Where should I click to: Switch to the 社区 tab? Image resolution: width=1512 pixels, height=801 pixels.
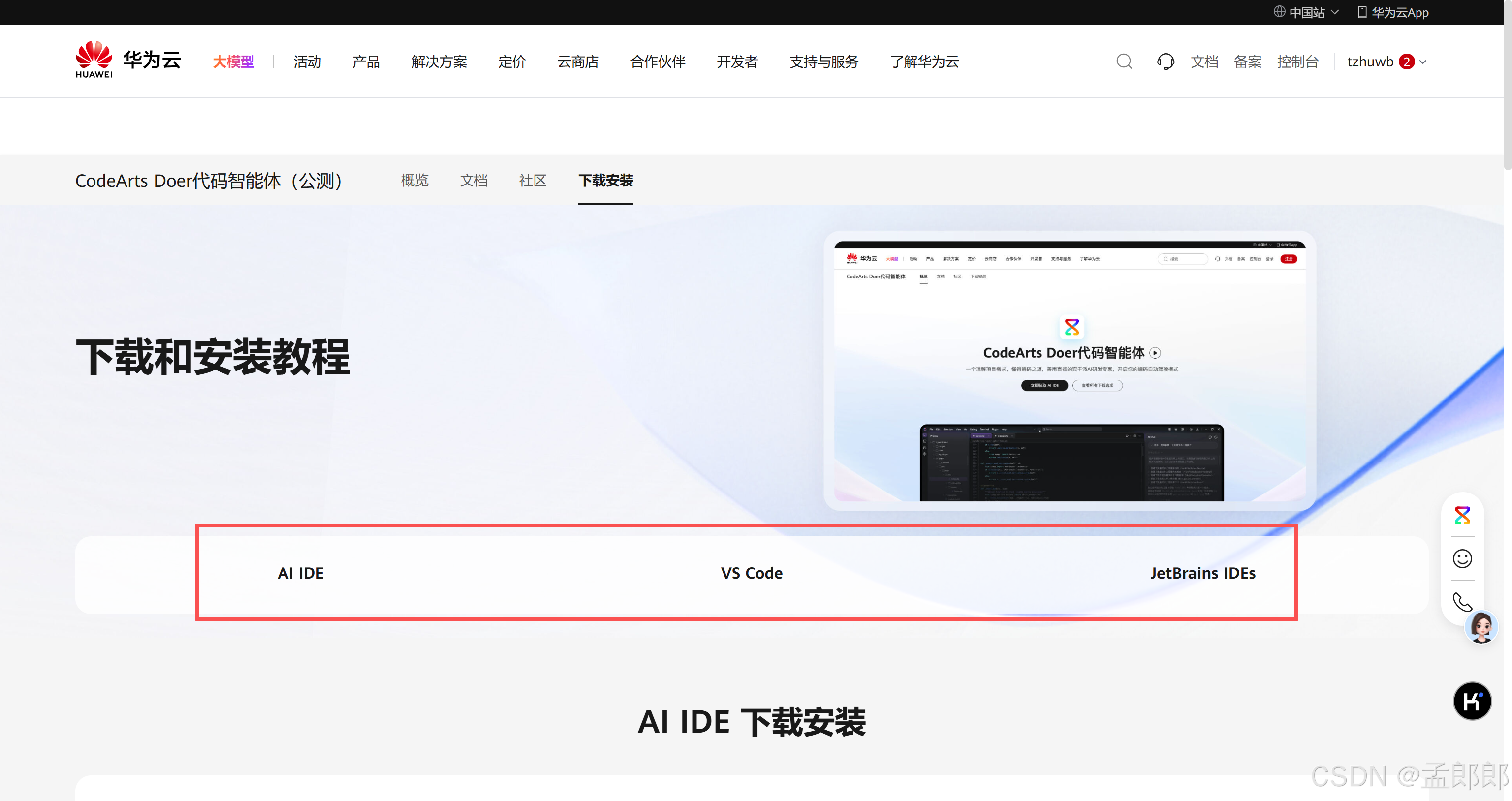[533, 181]
